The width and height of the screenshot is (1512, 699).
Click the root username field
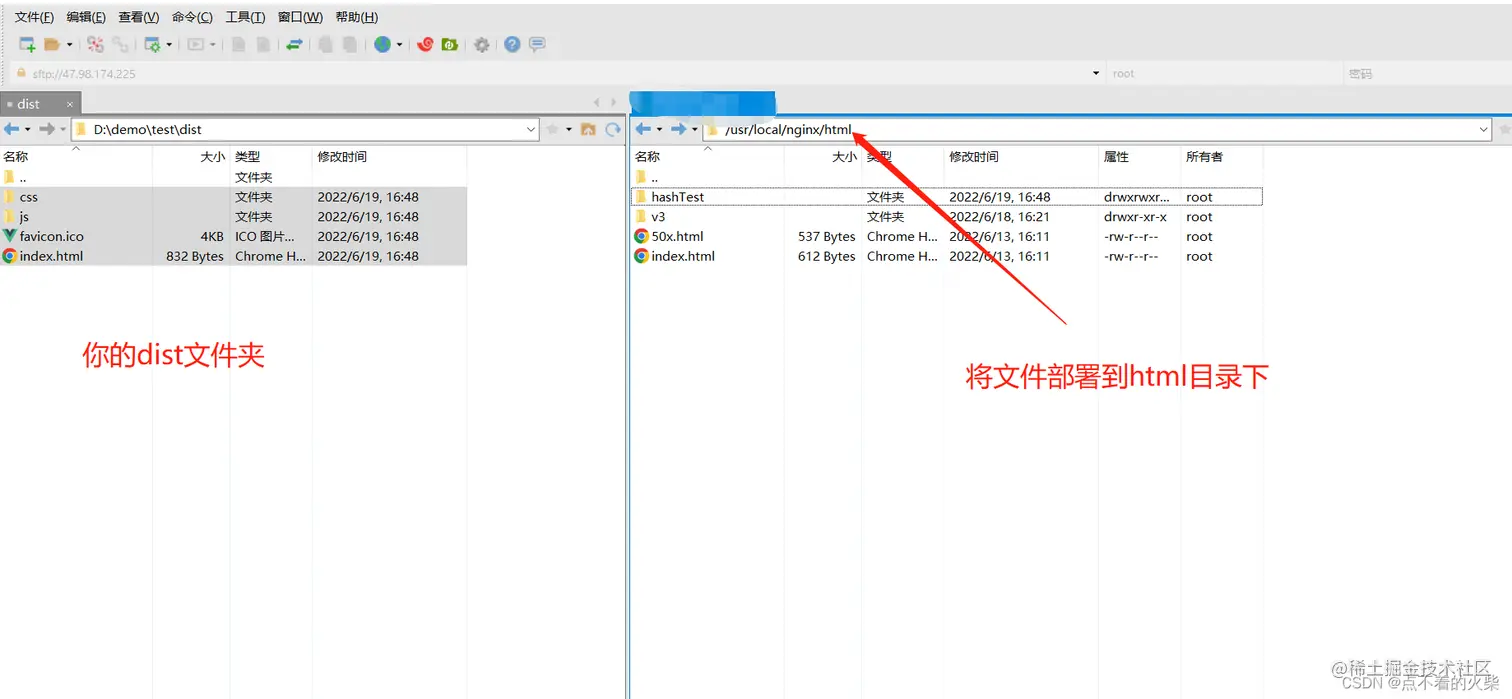click(1224, 73)
